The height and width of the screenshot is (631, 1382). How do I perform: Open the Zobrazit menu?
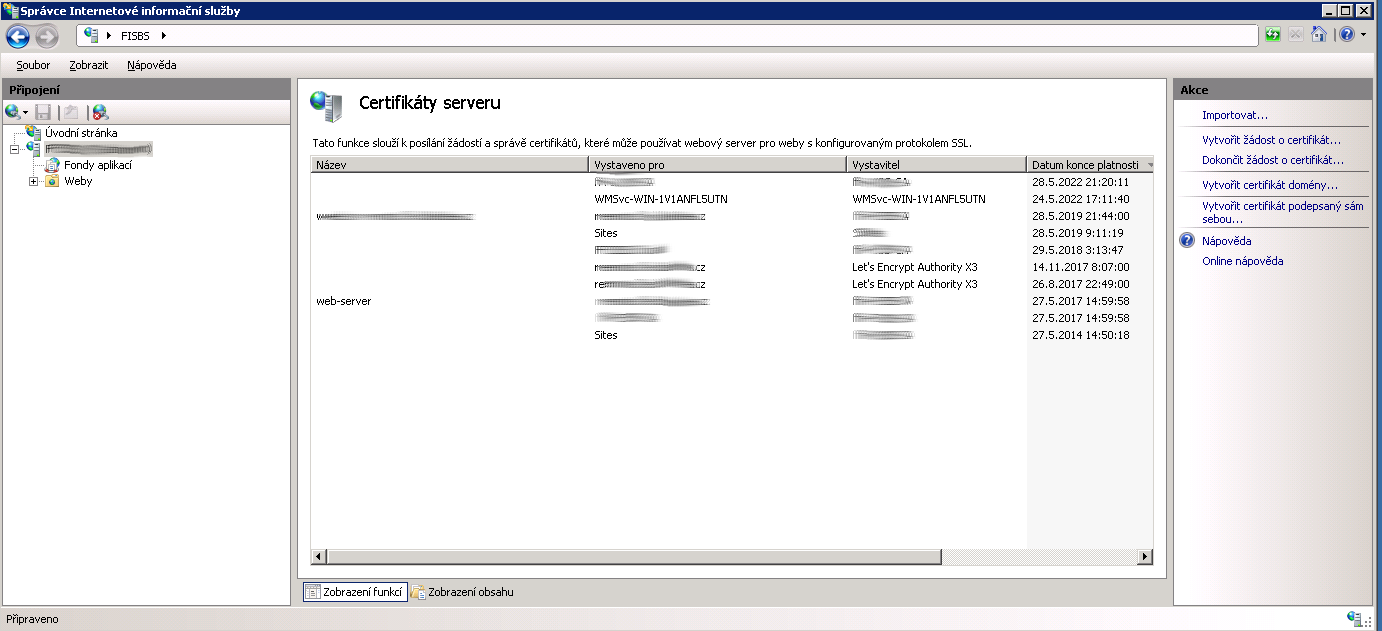click(x=89, y=65)
